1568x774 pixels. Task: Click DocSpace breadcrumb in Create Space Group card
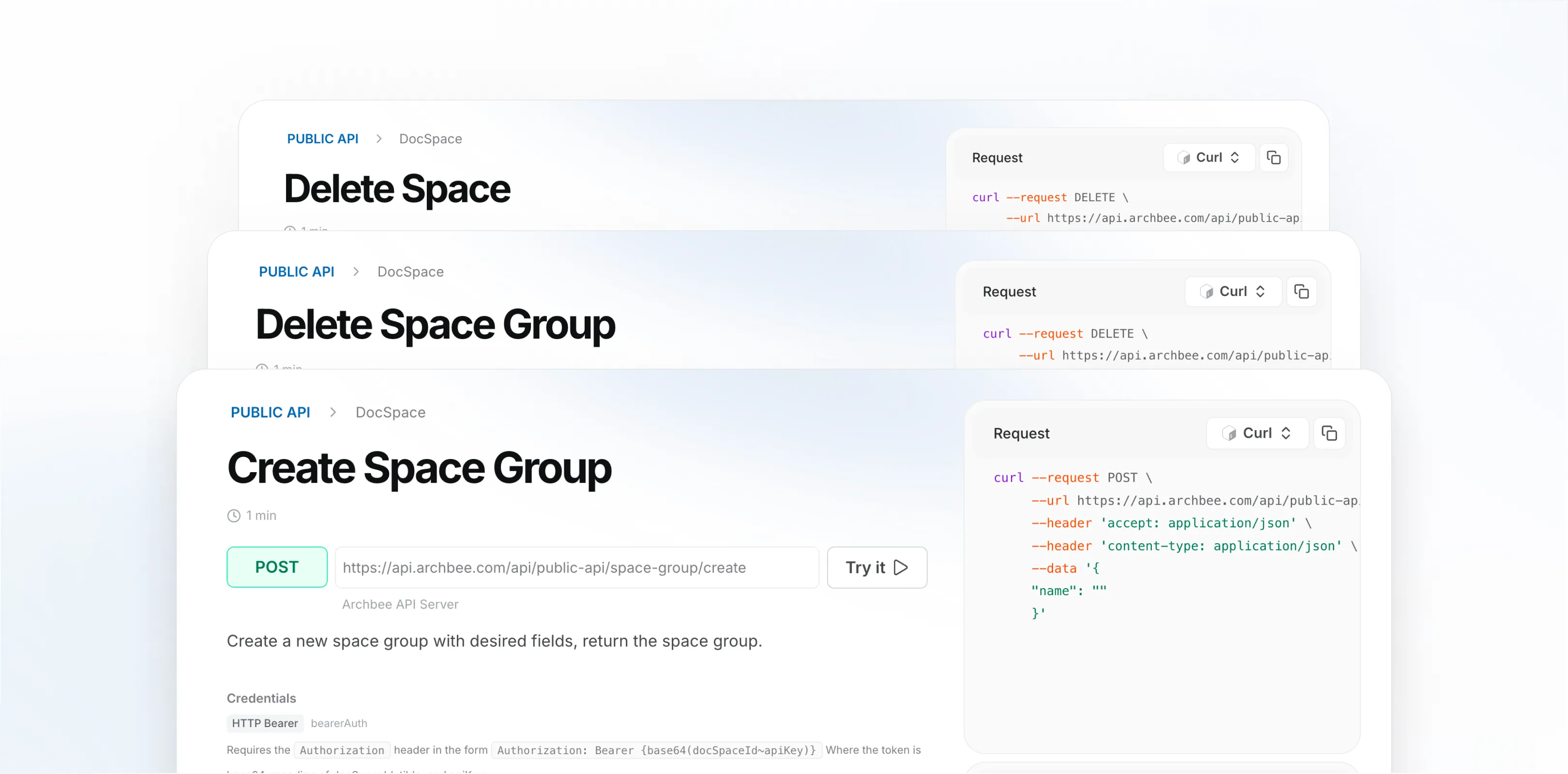390,412
